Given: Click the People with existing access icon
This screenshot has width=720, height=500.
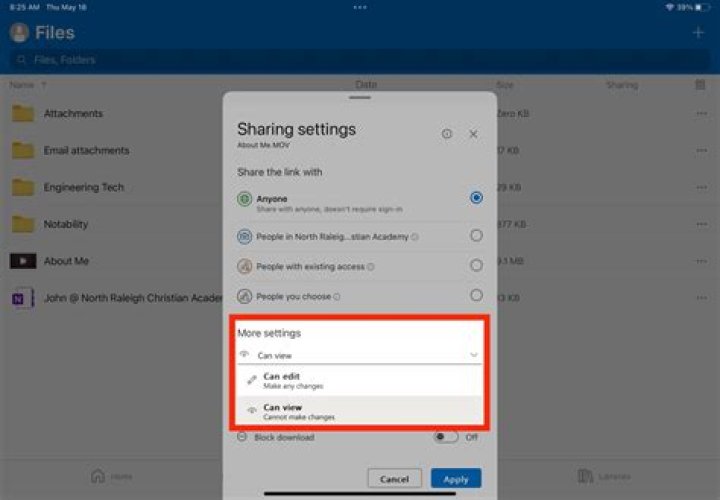Looking at the screenshot, I should pos(244,266).
